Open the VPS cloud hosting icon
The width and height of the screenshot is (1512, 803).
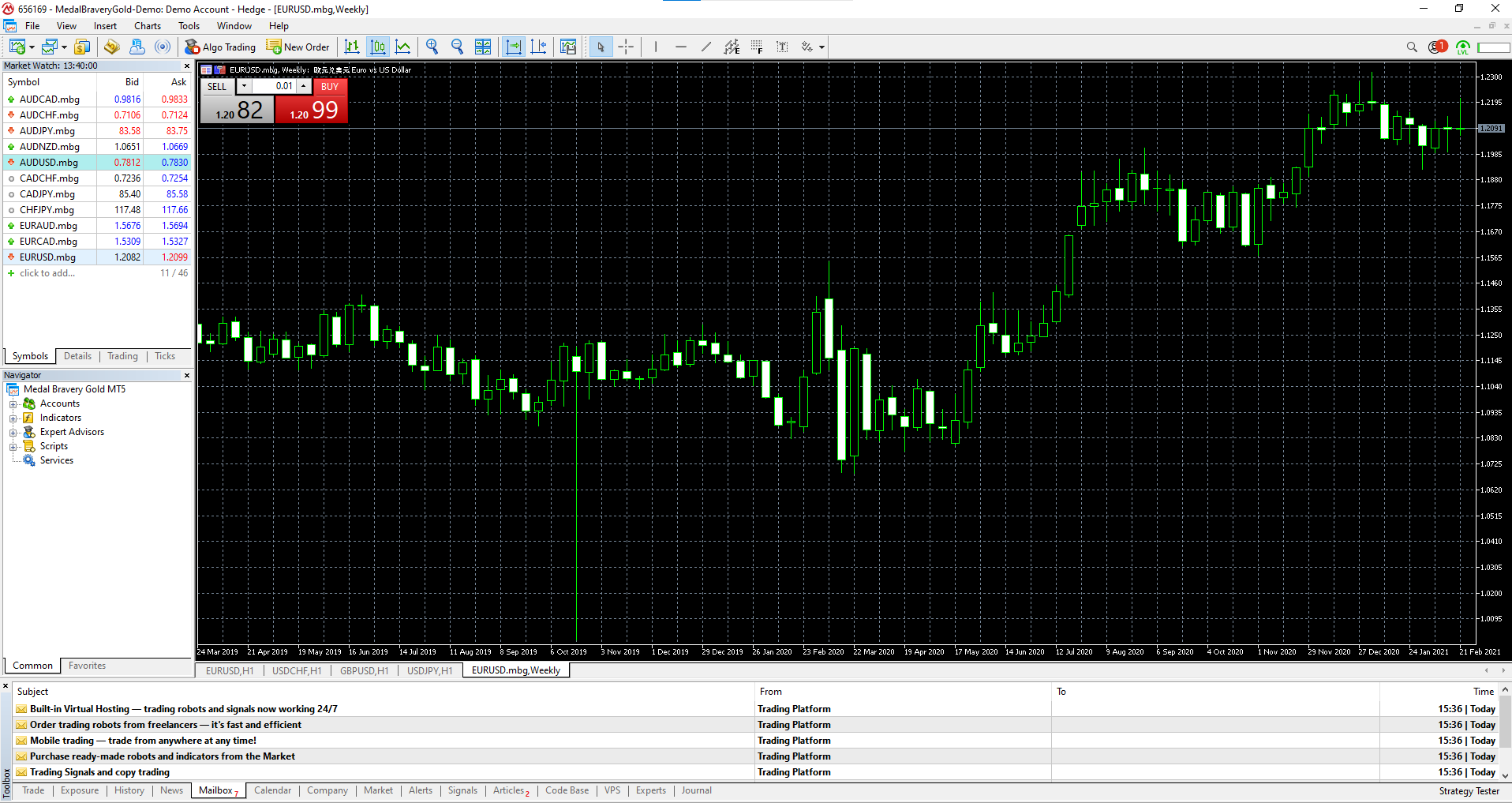point(137,47)
